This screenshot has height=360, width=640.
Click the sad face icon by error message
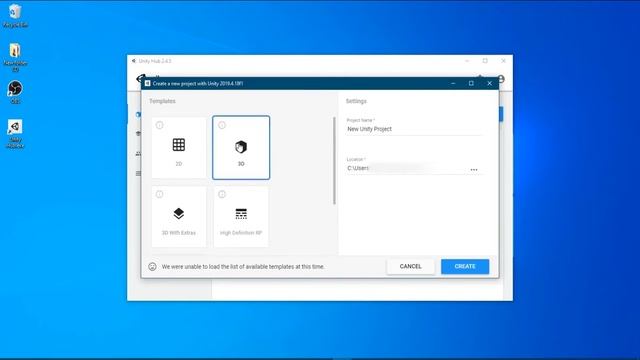152,267
